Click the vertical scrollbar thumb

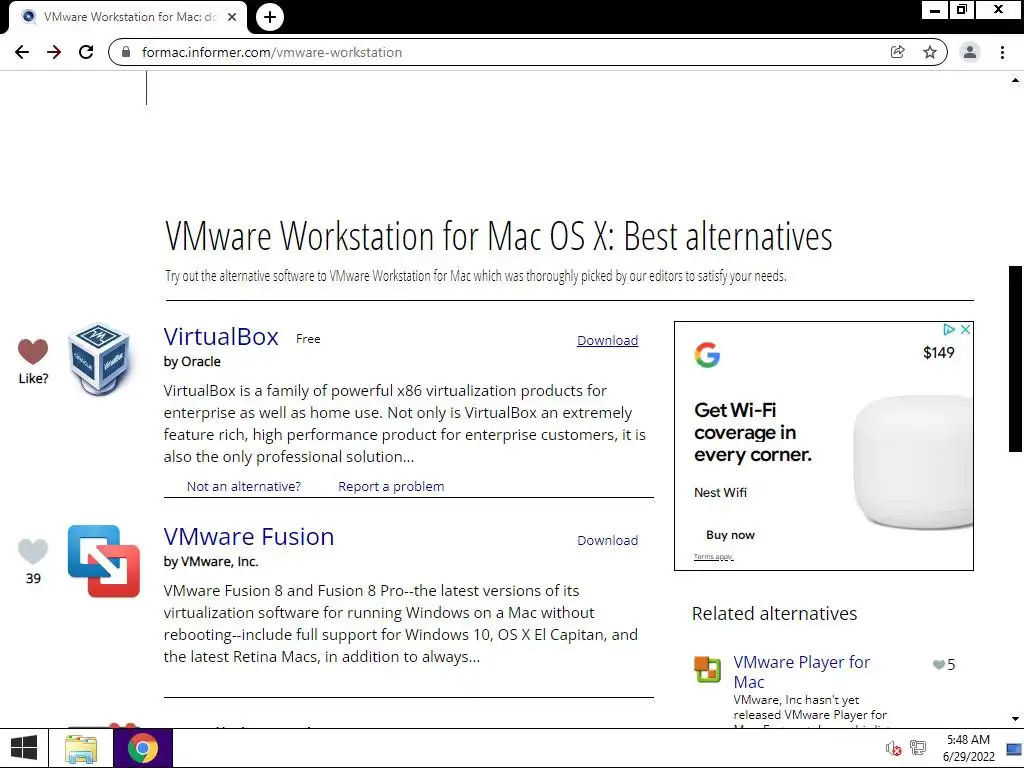click(1016, 359)
